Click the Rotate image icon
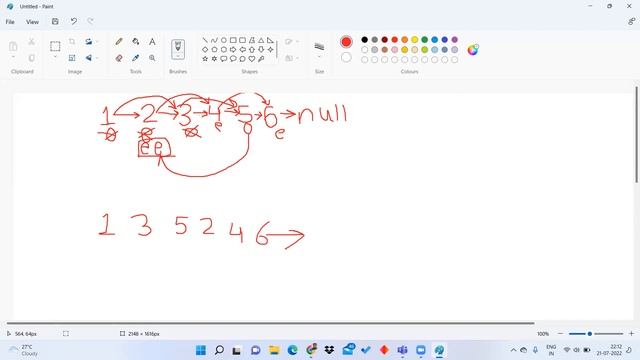Screen dimensions: 640x360 click(89, 42)
